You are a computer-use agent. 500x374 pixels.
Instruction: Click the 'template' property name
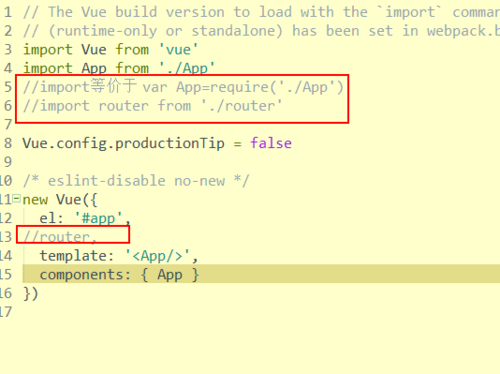(73, 256)
